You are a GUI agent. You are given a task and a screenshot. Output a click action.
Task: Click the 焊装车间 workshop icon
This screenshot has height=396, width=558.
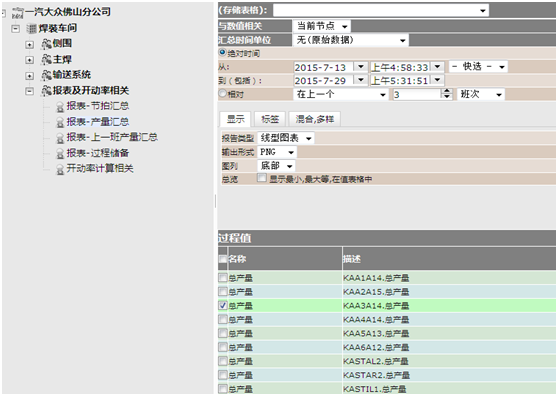point(31,28)
